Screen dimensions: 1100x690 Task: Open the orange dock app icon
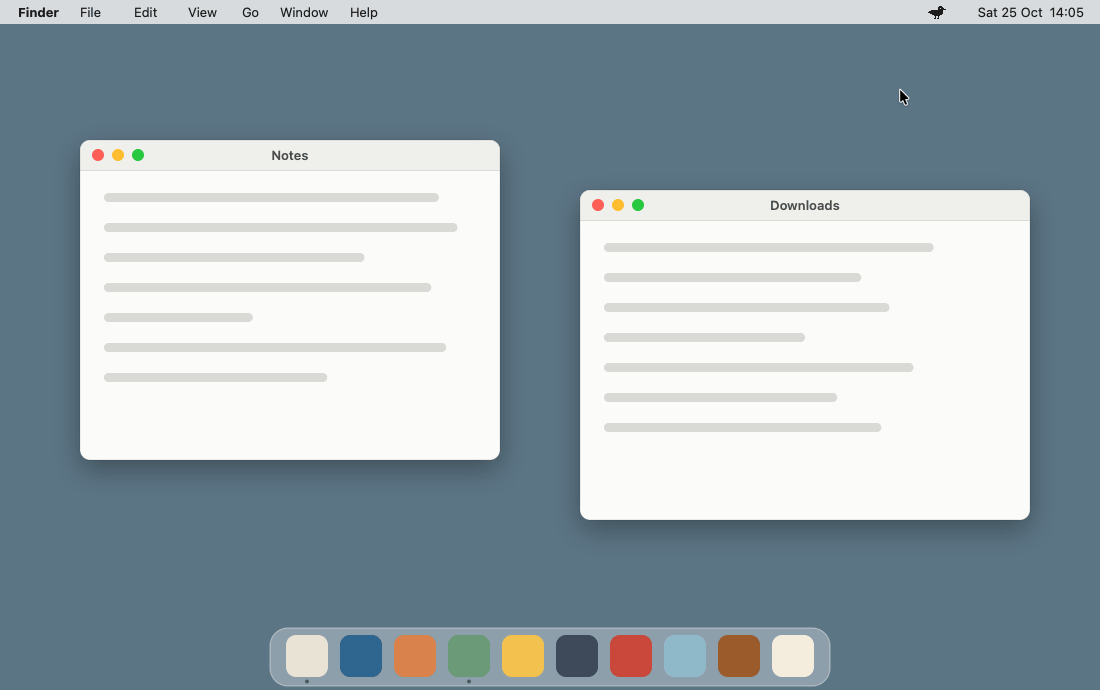(415, 656)
